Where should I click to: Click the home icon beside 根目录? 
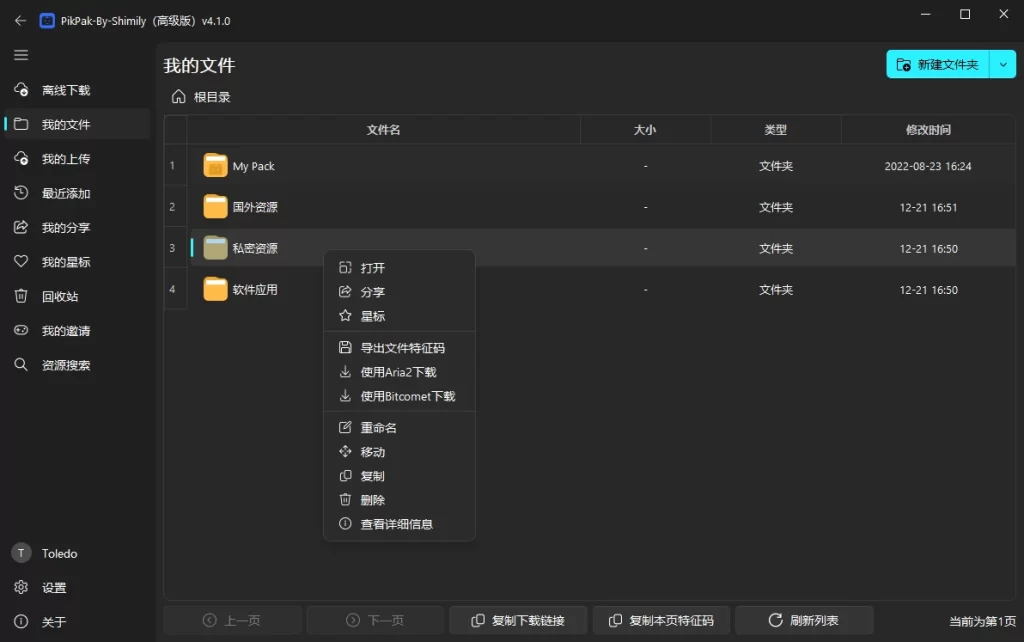coord(179,97)
